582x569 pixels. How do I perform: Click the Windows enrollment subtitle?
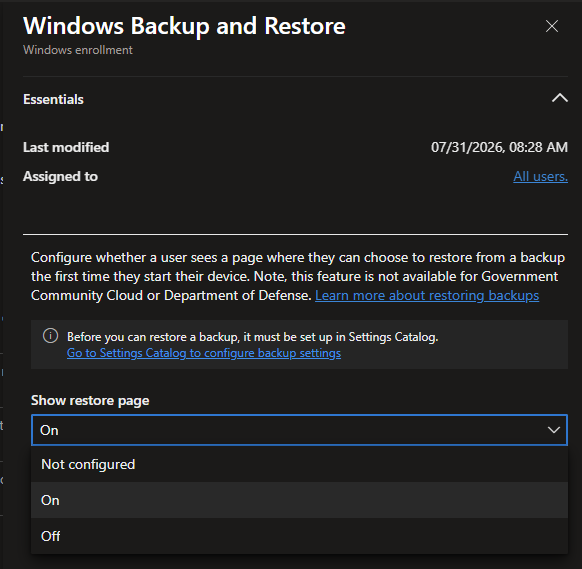click(x=78, y=50)
